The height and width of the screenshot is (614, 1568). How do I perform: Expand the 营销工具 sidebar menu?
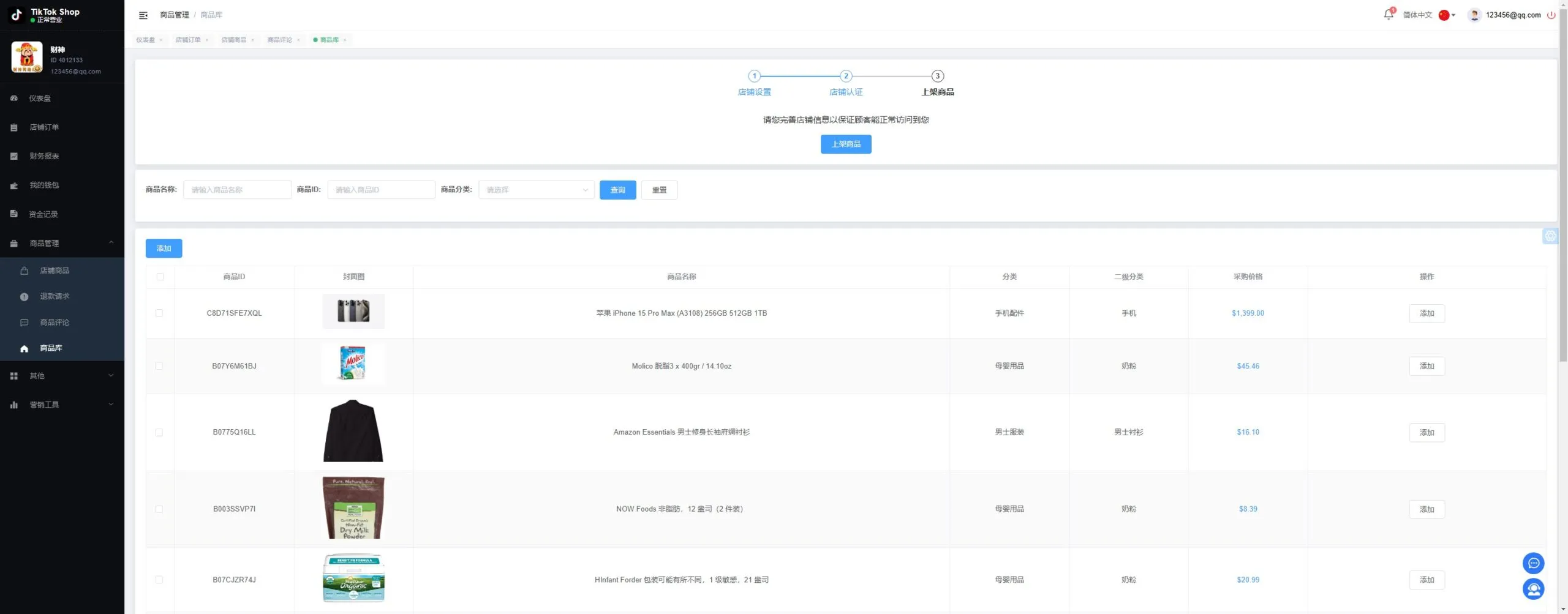(62, 405)
